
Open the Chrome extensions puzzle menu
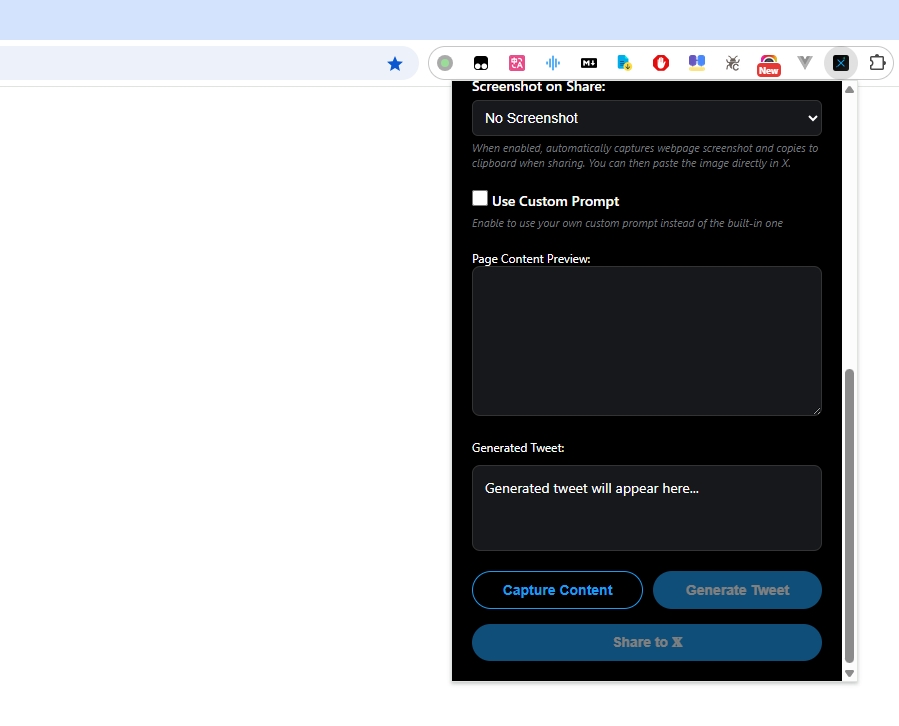877,62
